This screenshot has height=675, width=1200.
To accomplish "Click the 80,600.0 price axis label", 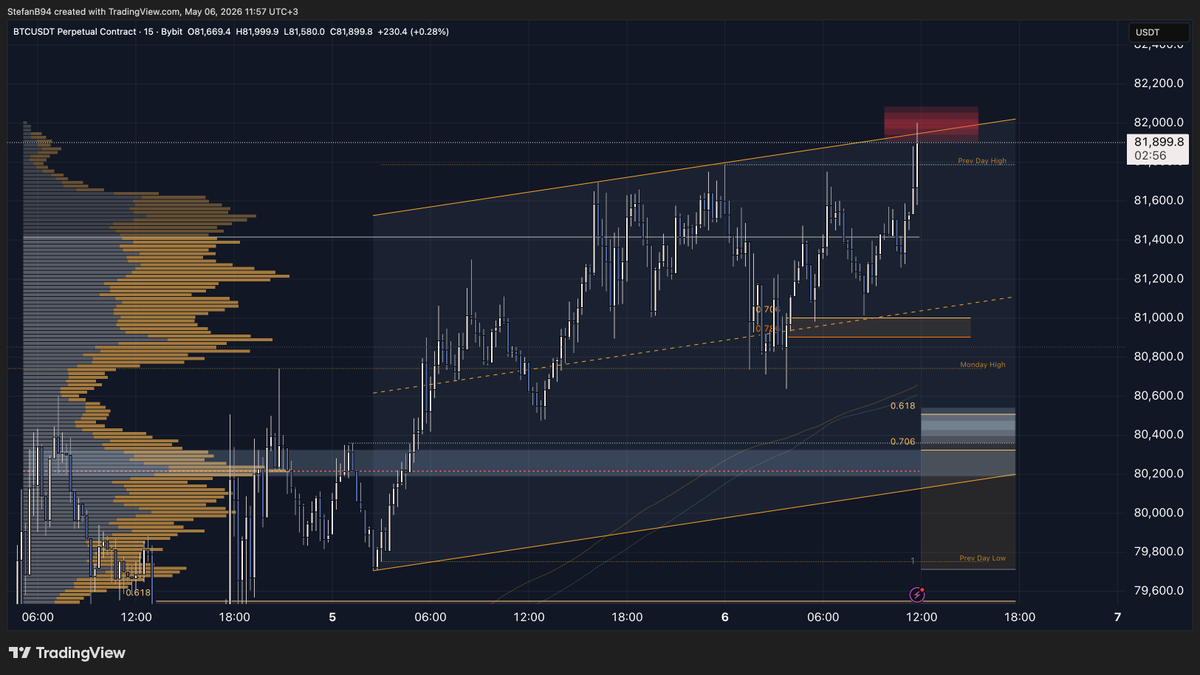I will pos(1159,395).
